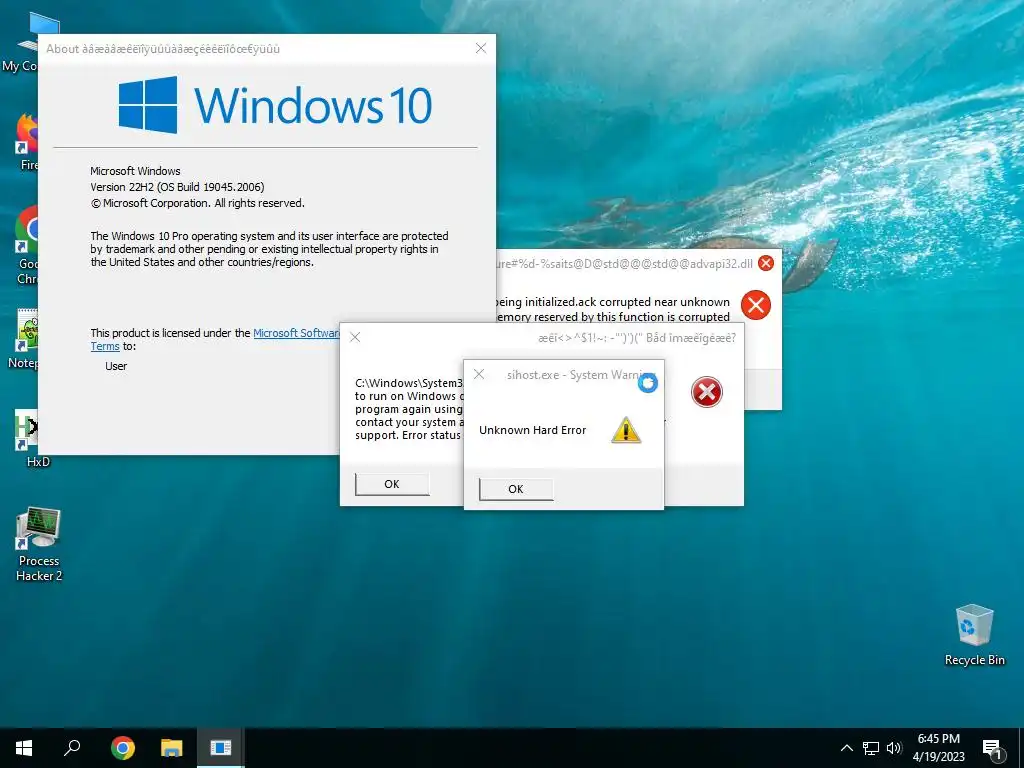Click red error icon in Bad image dialog
This screenshot has width=1024, height=768.
tap(707, 392)
